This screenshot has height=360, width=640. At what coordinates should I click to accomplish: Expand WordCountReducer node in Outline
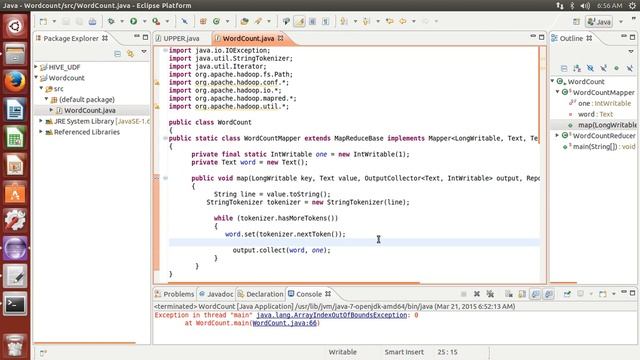[557, 135]
